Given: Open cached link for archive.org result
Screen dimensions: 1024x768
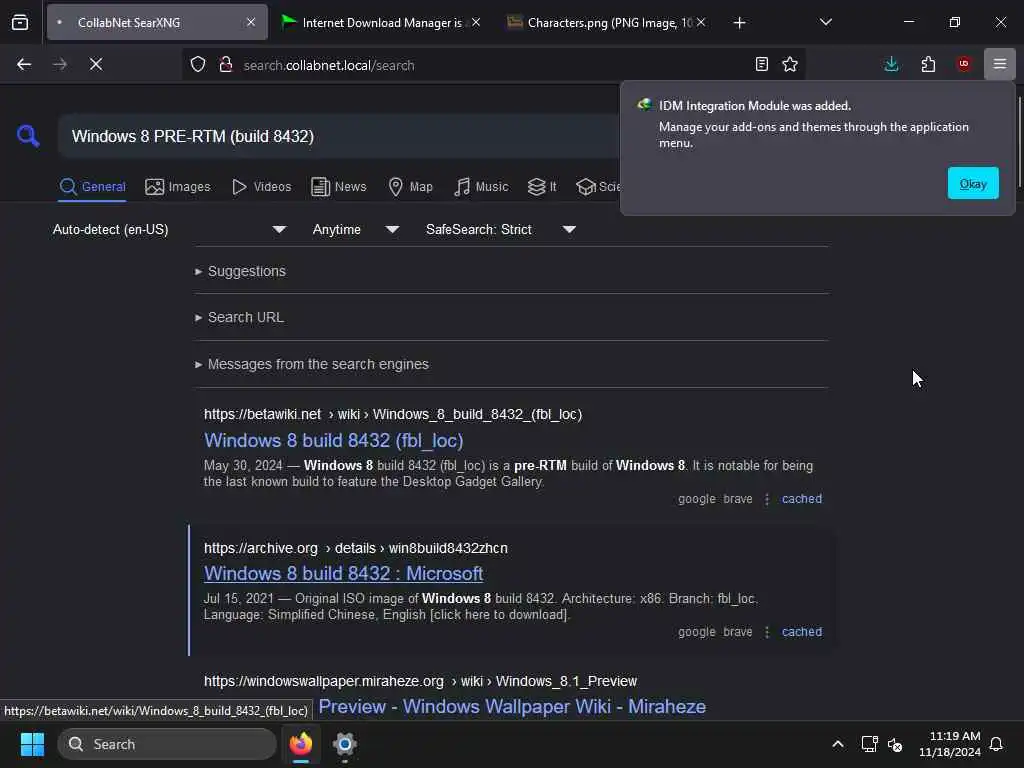Looking at the screenshot, I should click(x=801, y=632).
